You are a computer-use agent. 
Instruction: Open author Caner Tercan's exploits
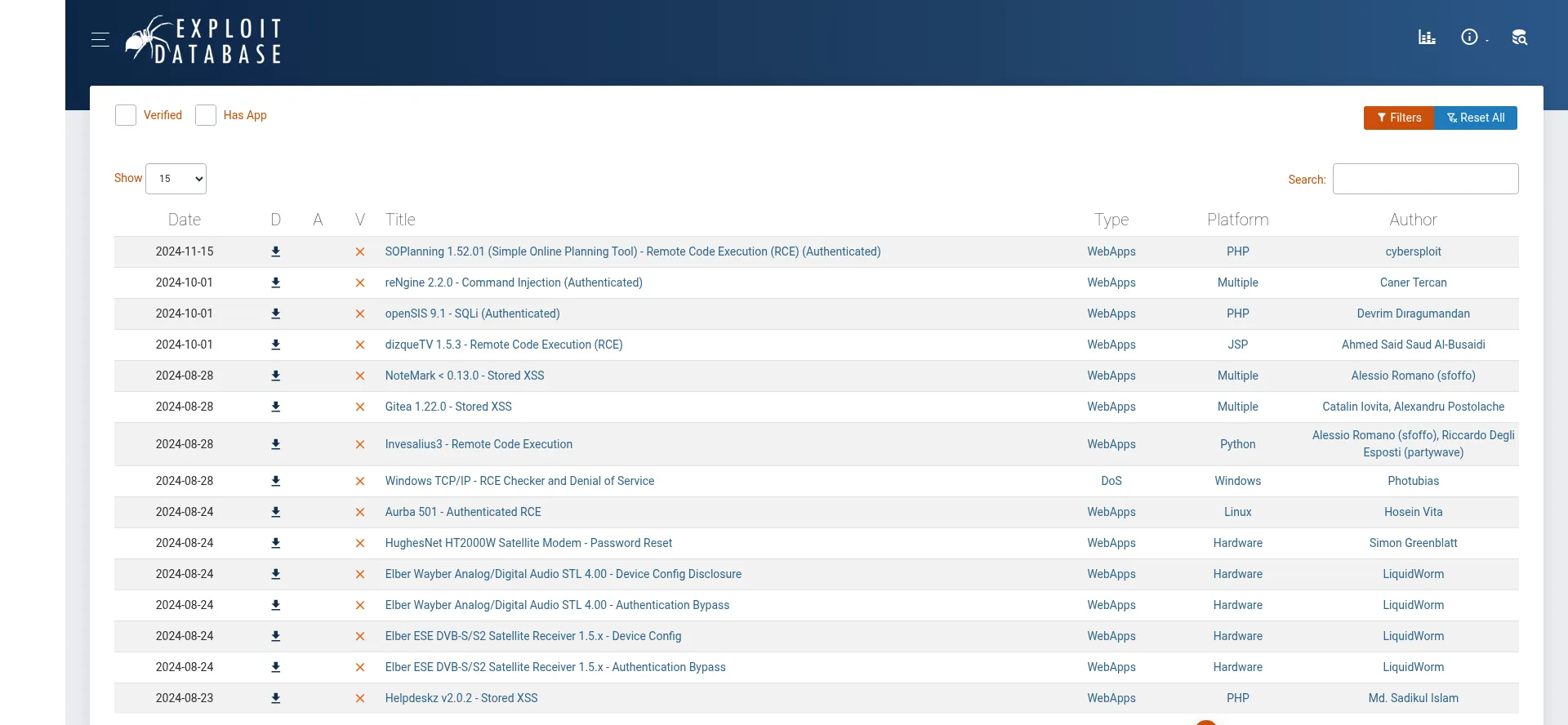[x=1414, y=283]
